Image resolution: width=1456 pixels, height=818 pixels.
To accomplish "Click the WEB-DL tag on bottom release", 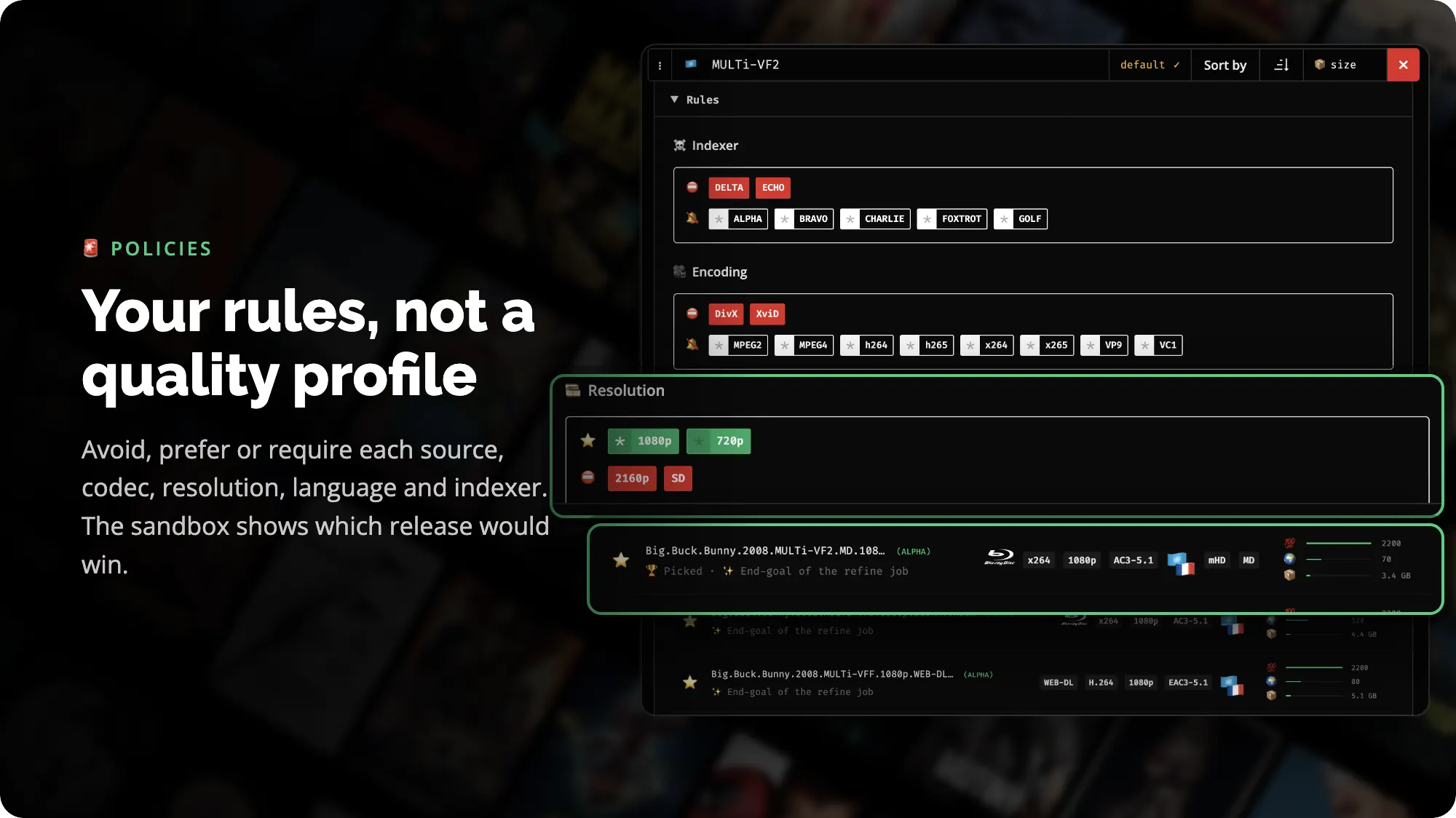I will pos(1058,683).
